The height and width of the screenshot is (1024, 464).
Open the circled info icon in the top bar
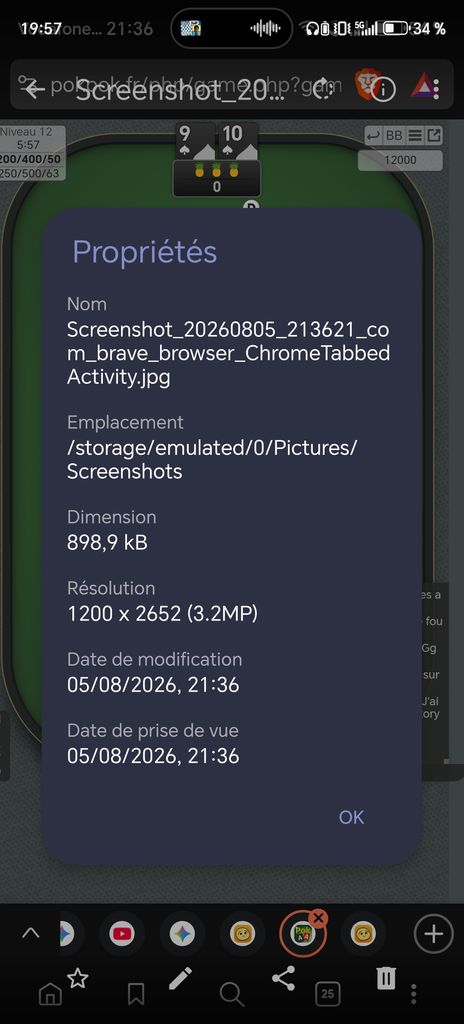click(x=384, y=90)
